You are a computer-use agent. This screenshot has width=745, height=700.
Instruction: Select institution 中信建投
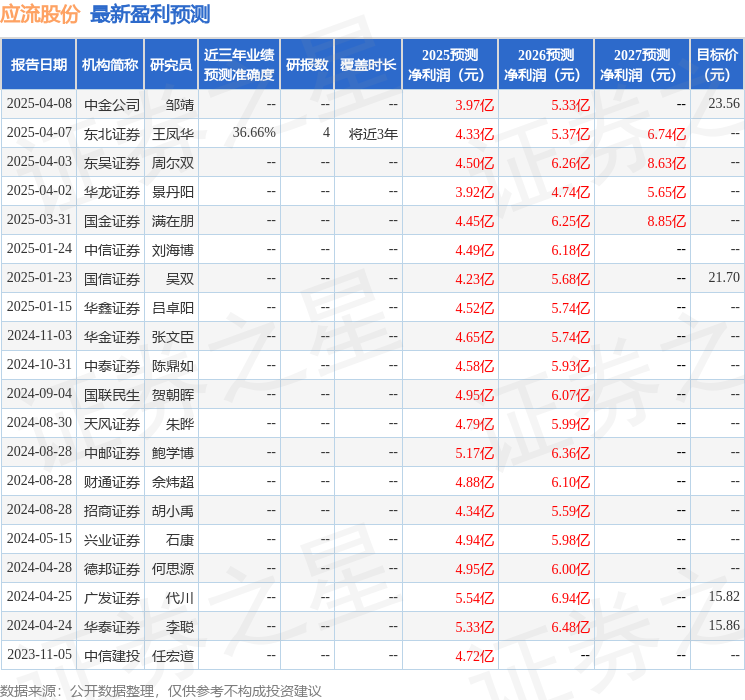tap(112, 655)
